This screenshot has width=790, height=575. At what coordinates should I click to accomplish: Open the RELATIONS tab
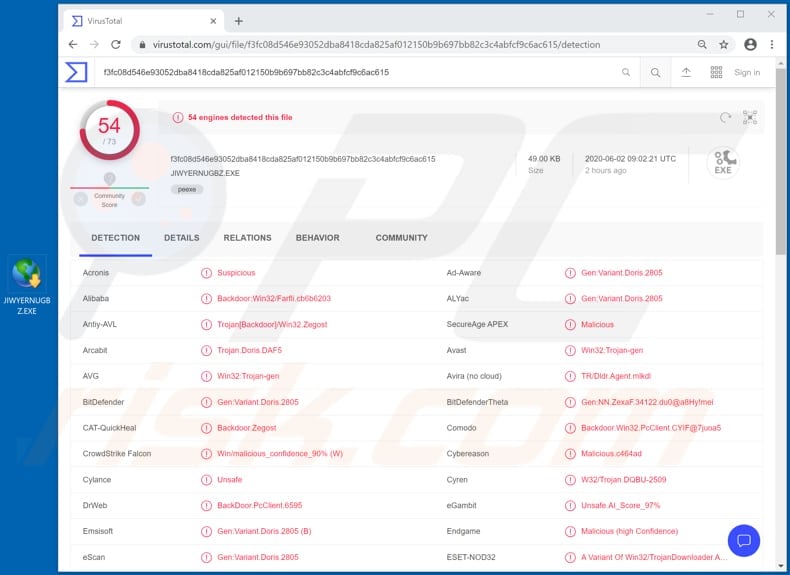pyautogui.click(x=247, y=238)
